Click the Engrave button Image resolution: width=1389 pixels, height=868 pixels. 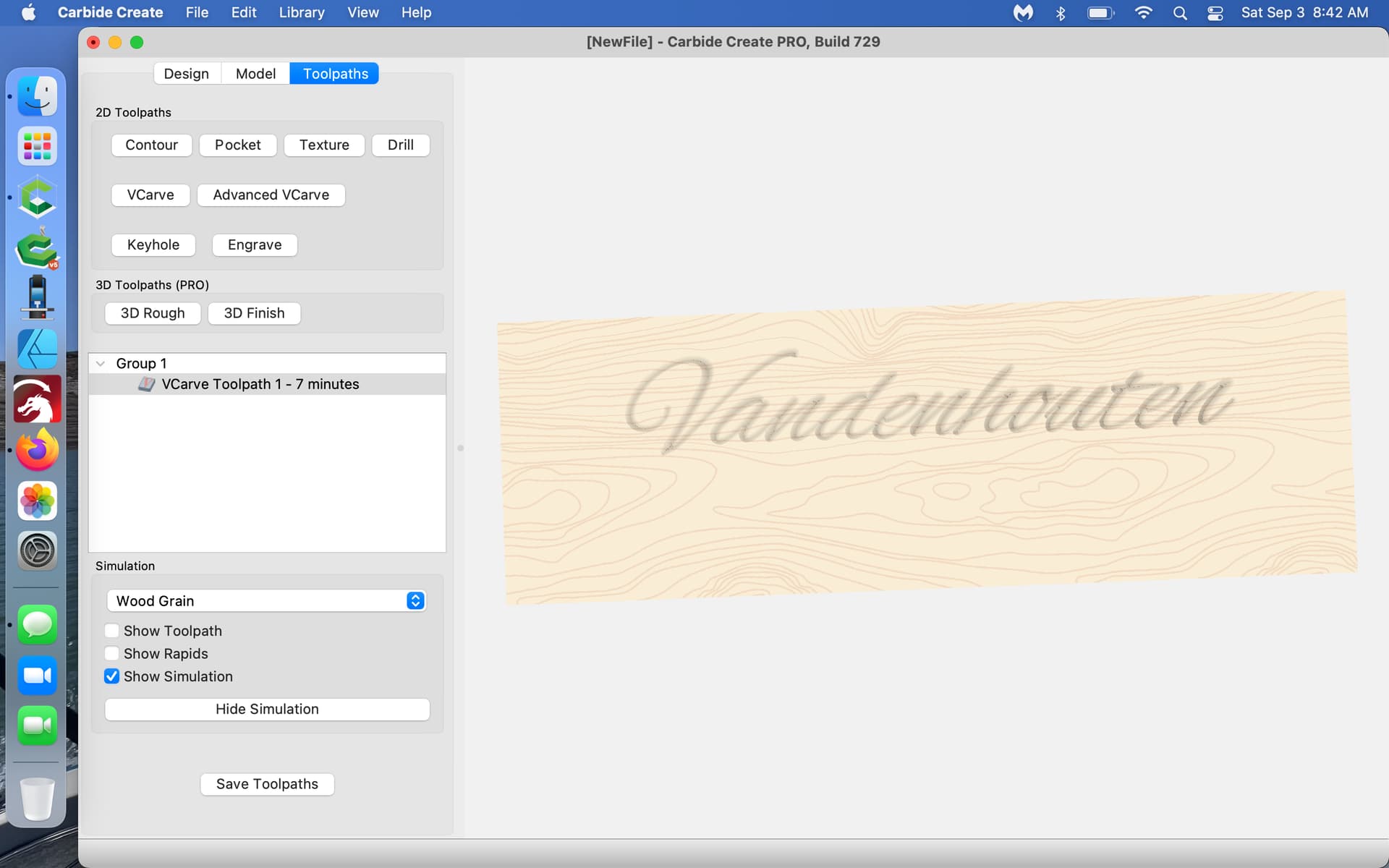click(255, 244)
